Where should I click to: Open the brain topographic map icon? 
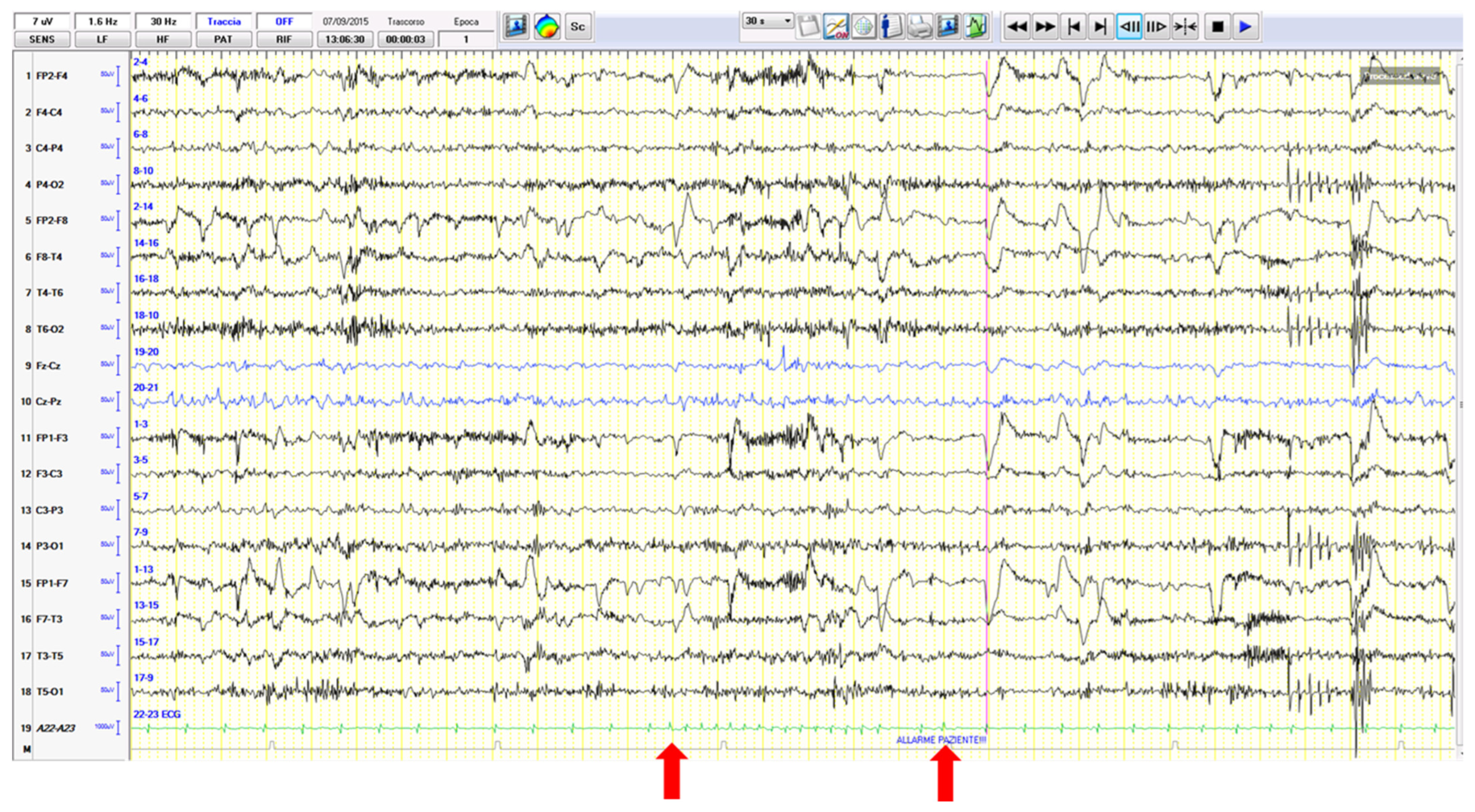click(x=547, y=27)
